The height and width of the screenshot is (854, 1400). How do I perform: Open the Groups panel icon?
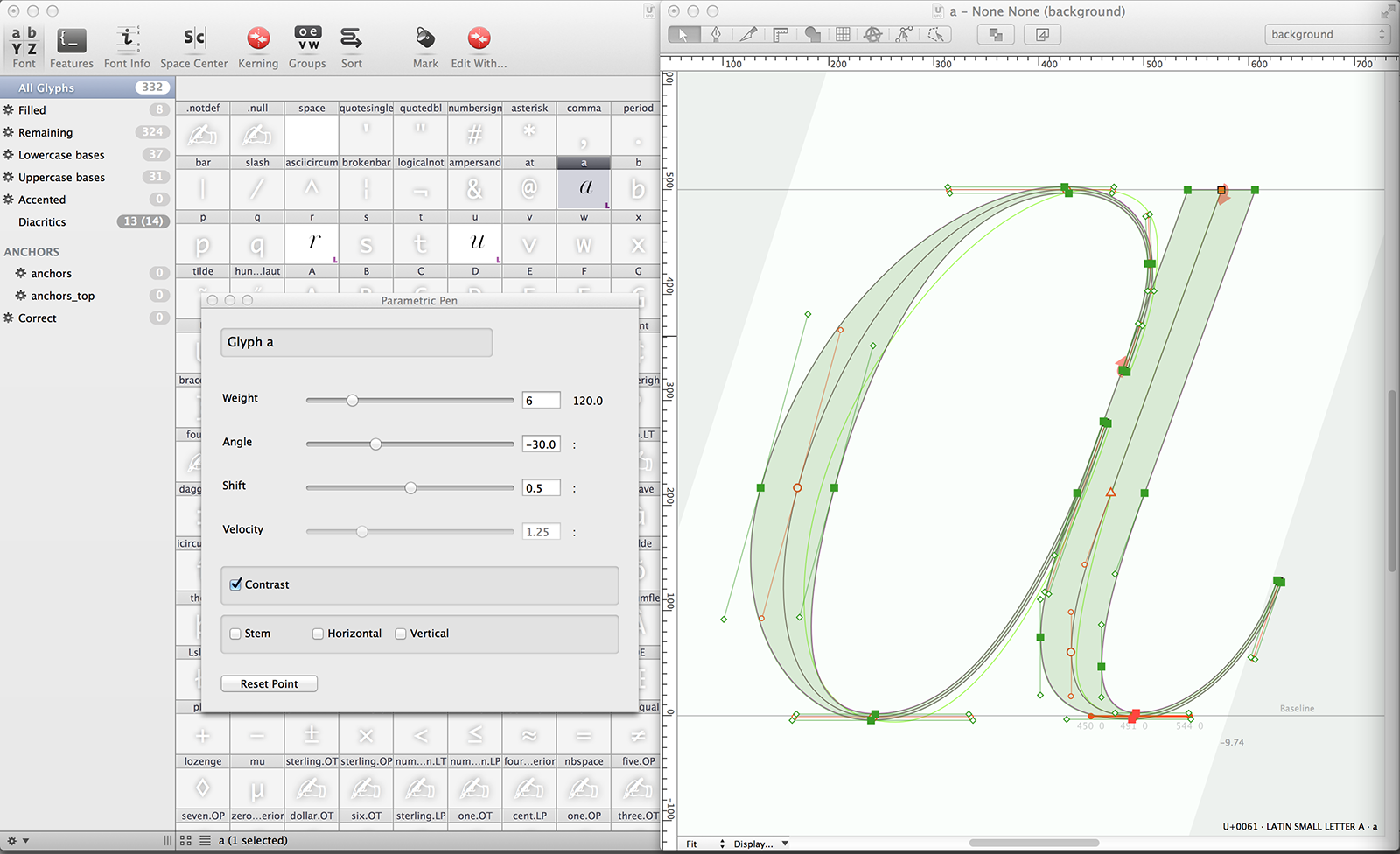(x=307, y=47)
